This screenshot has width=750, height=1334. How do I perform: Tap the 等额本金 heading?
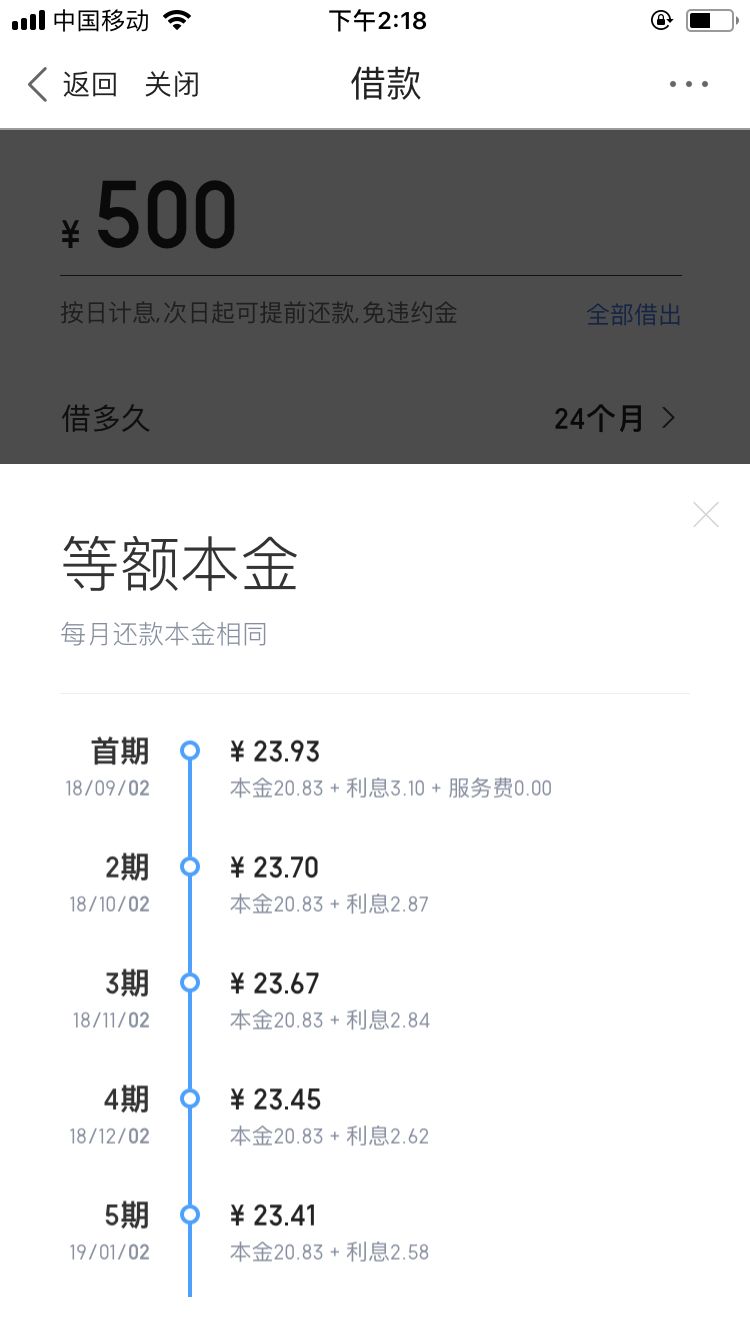[x=180, y=565]
